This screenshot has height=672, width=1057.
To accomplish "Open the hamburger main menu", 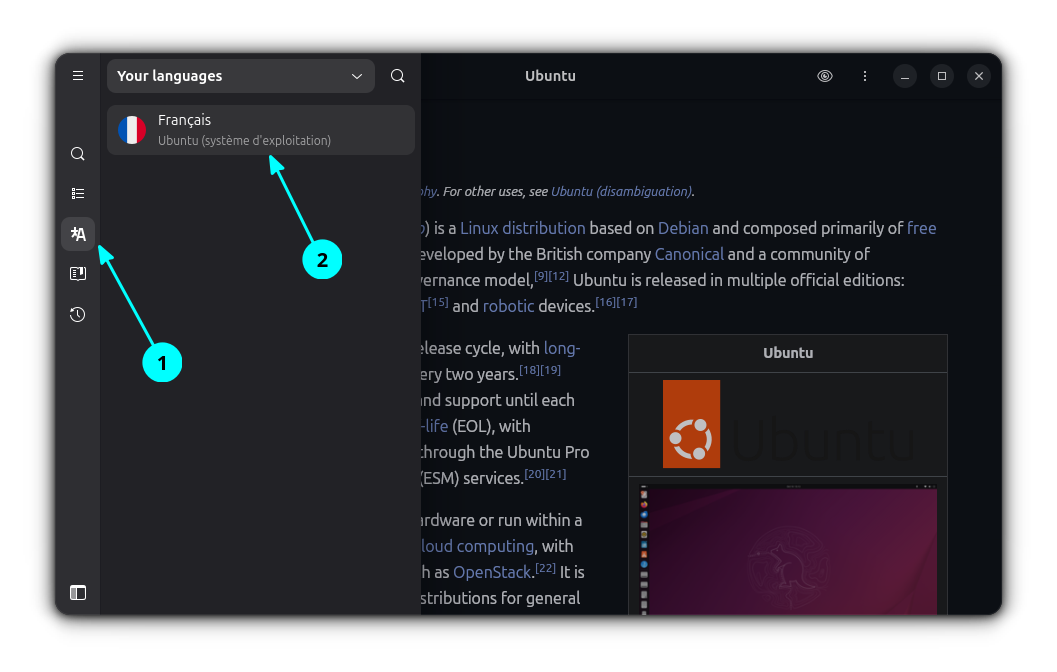I will (x=78, y=76).
